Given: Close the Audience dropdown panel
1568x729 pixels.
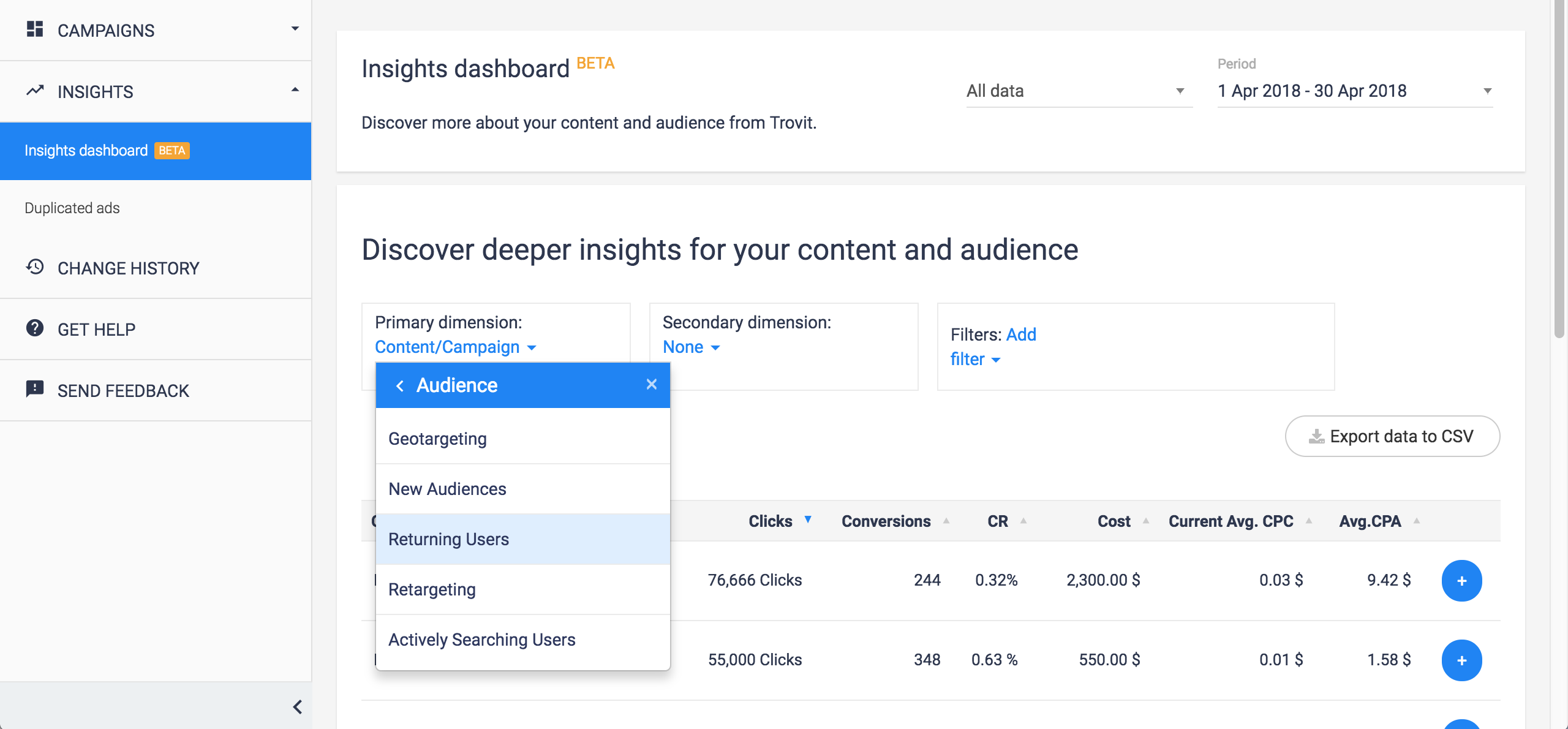Looking at the screenshot, I should coord(651,384).
